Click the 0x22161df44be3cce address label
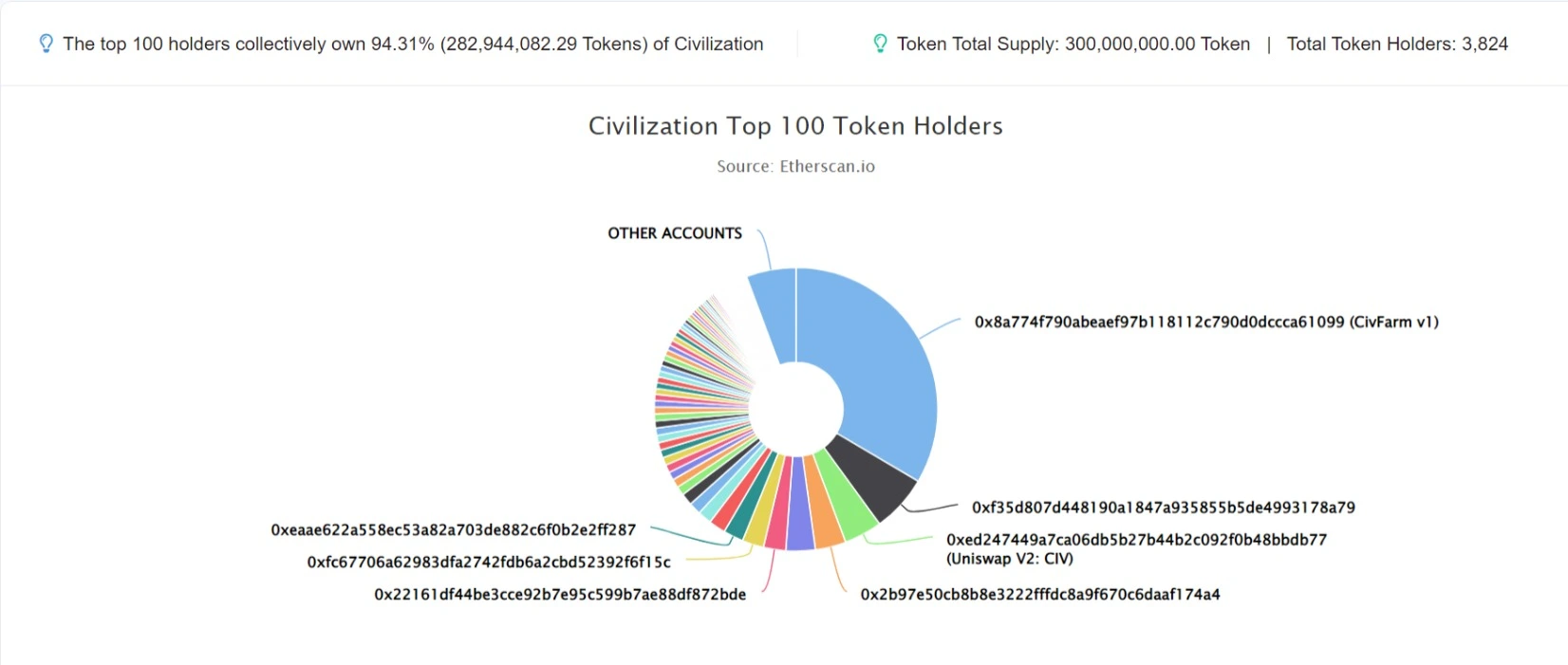Image resolution: width=1568 pixels, height=665 pixels. (x=560, y=595)
